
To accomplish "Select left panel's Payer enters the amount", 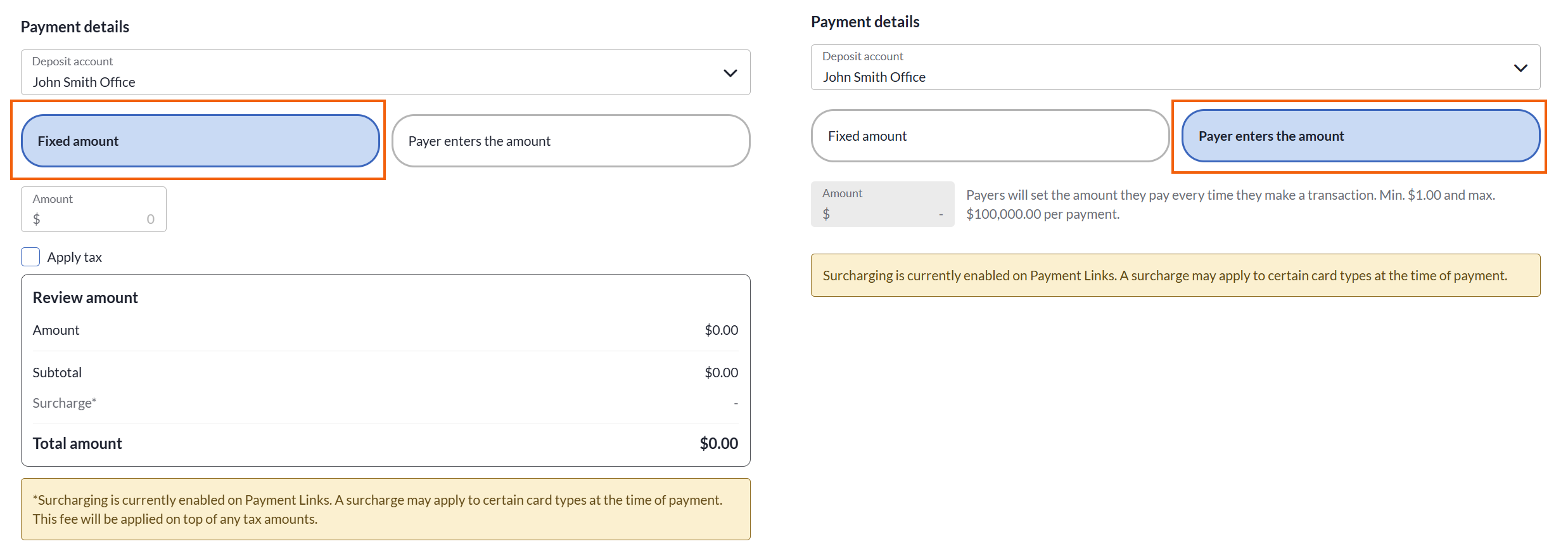I will click(x=570, y=141).
